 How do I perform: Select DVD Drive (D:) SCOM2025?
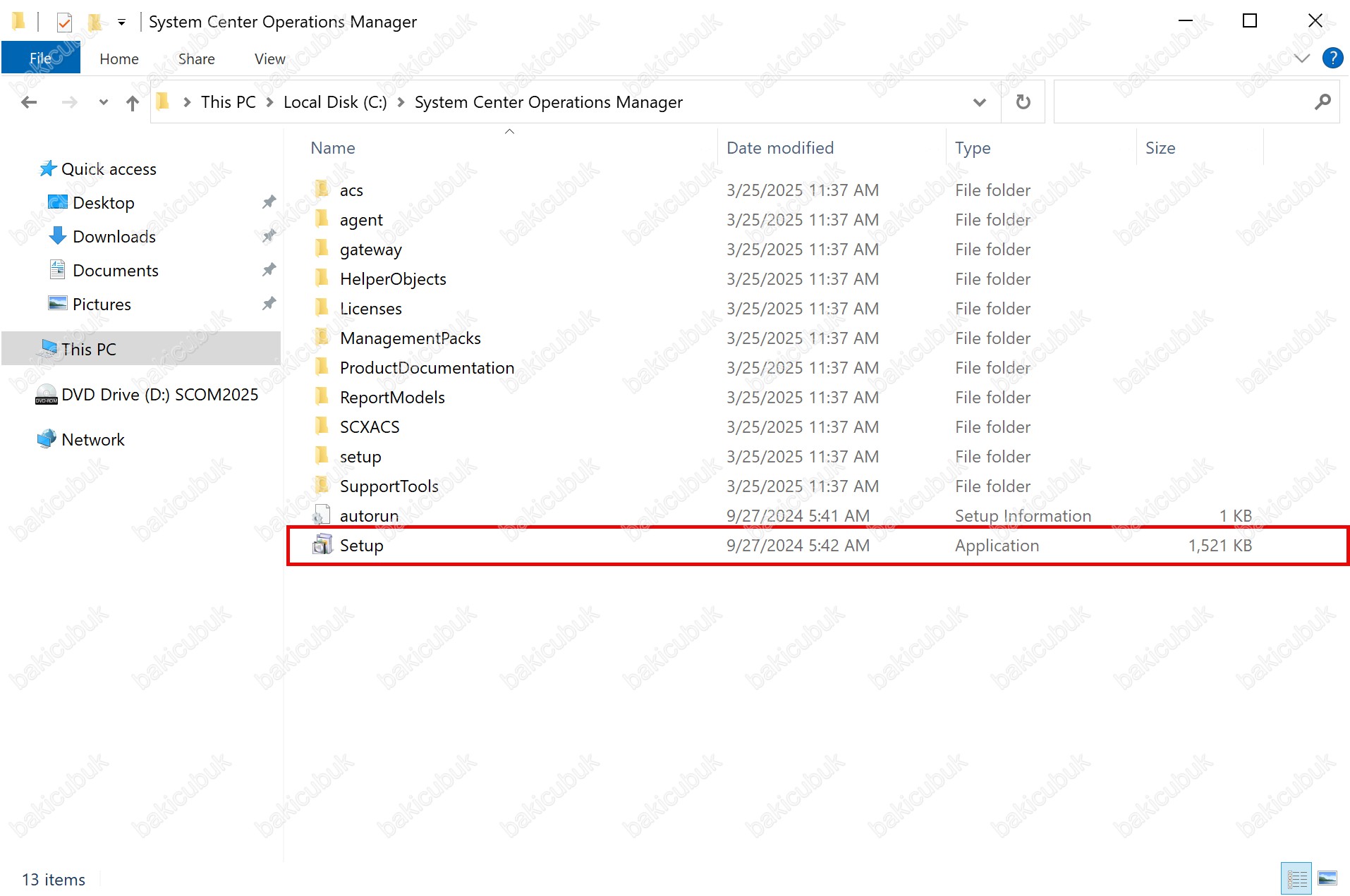click(159, 395)
